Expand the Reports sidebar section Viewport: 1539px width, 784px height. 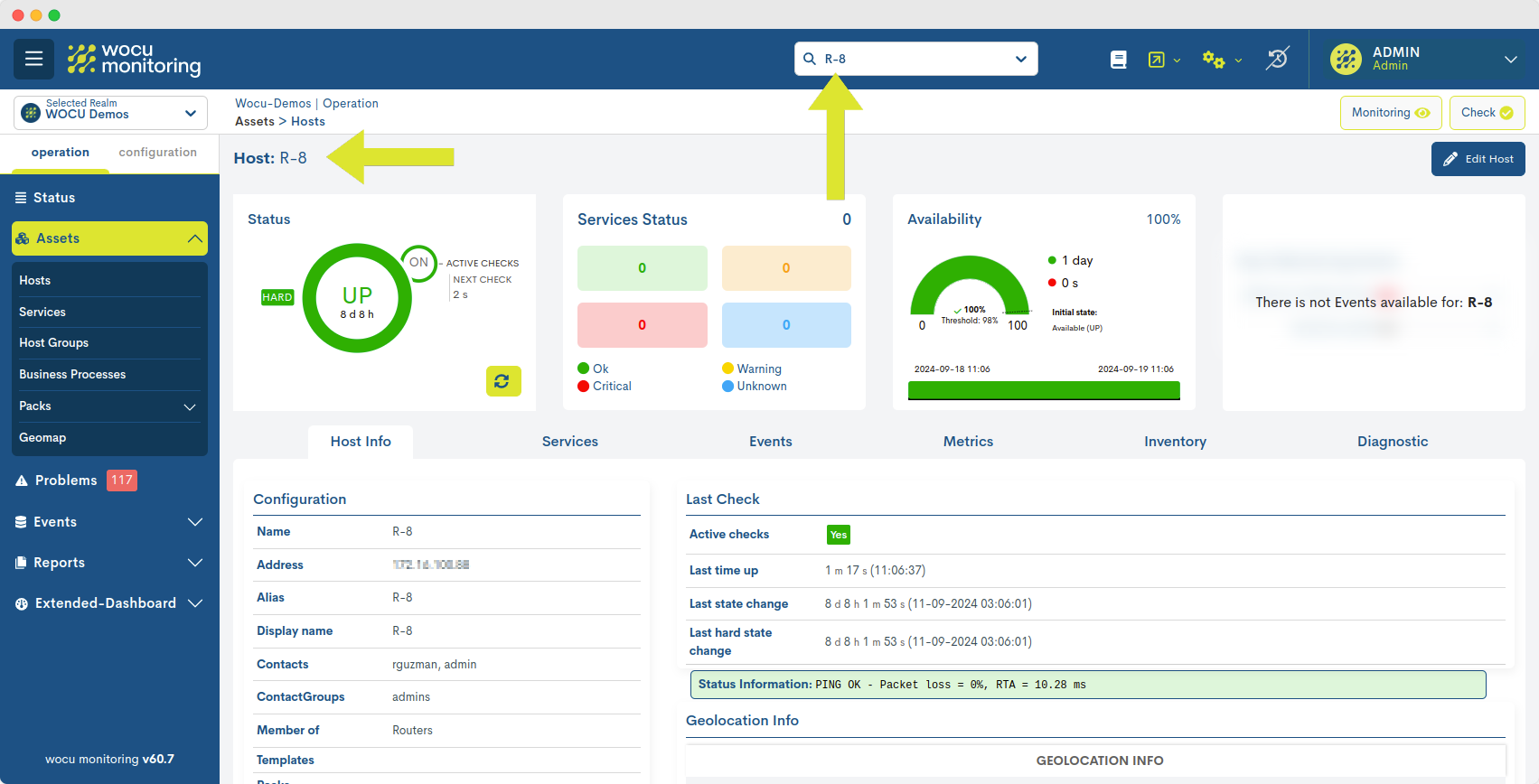[x=195, y=563]
